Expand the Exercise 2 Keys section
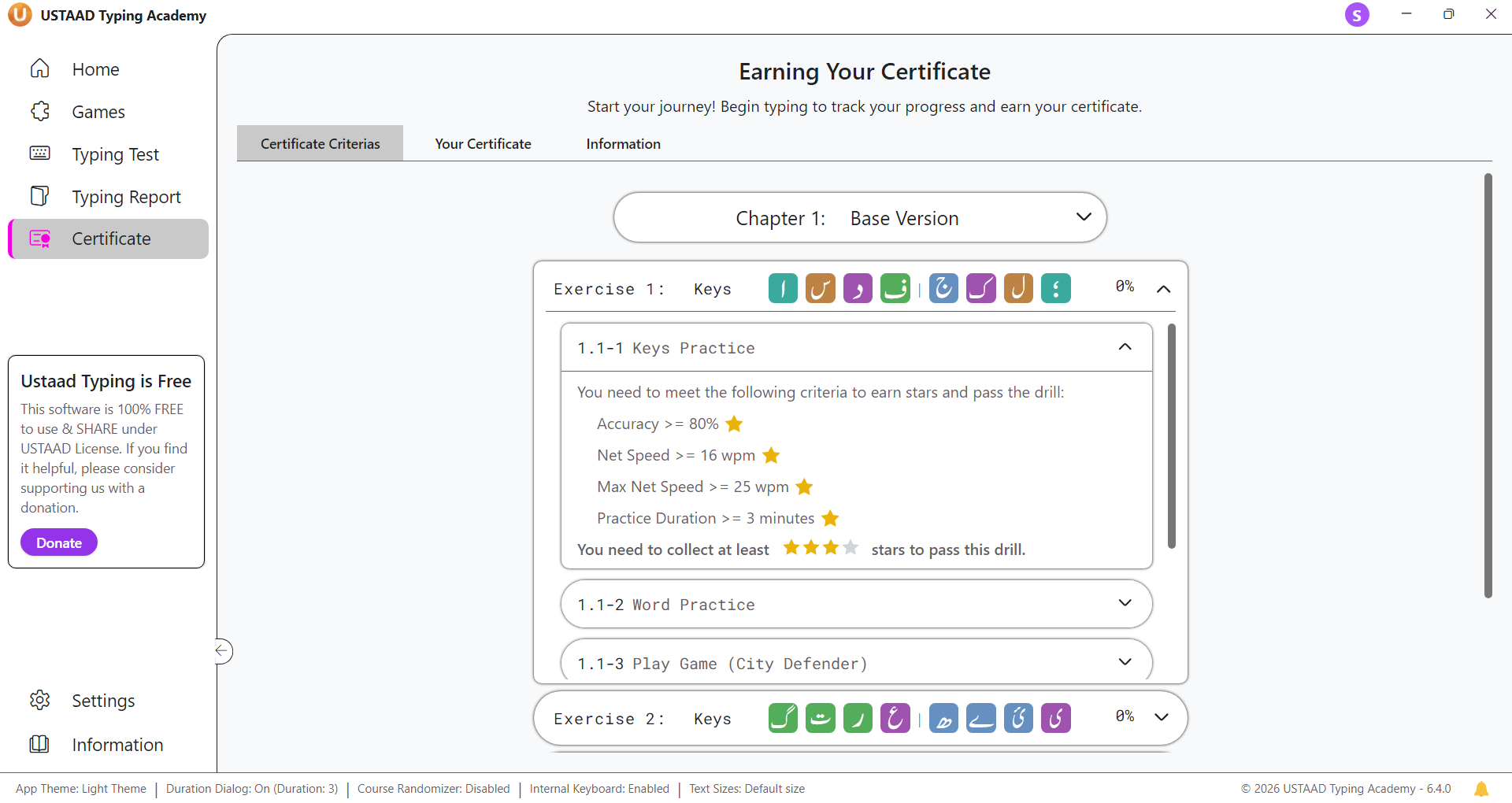1512x803 pixels. click(1161, 717)
